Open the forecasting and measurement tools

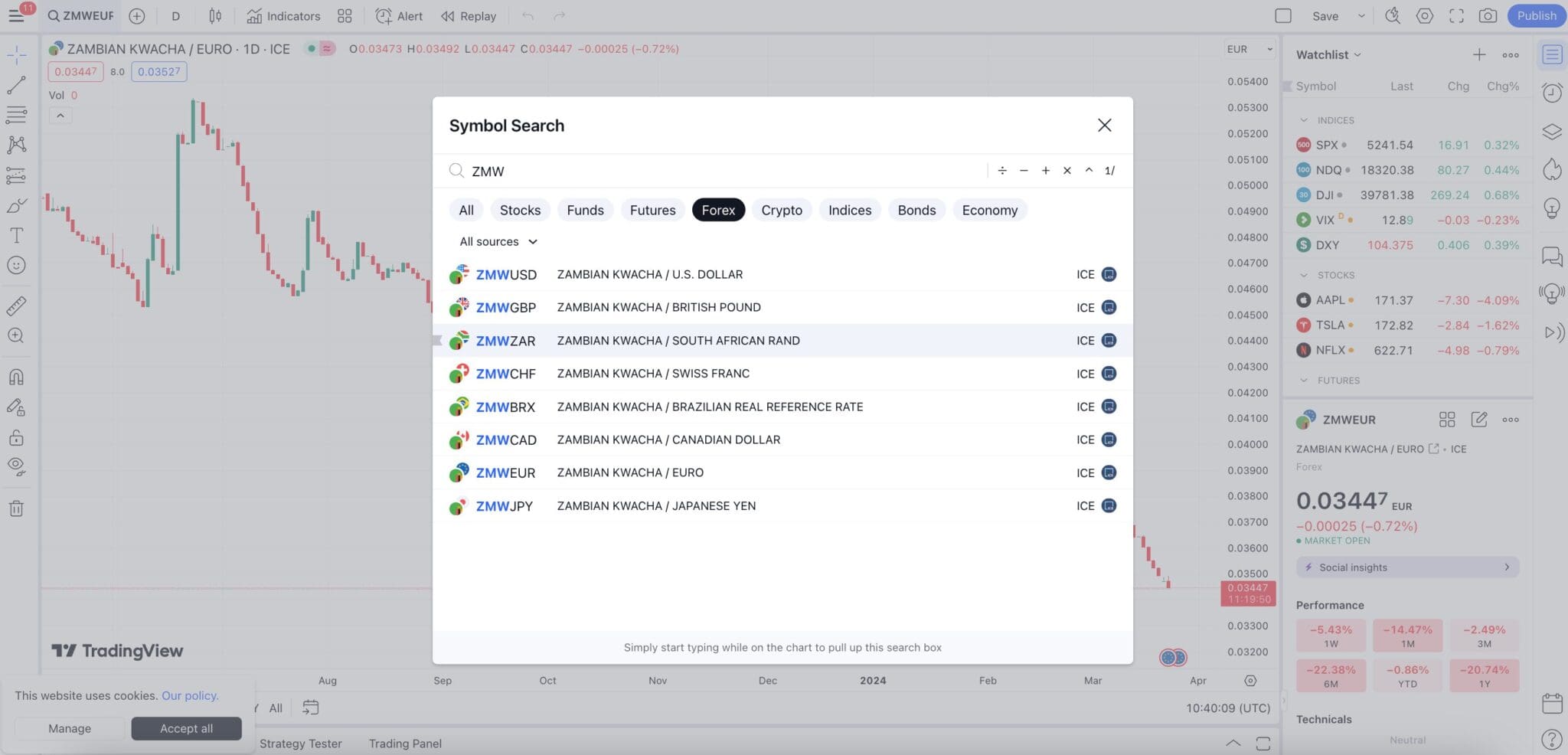pos(16,175)
